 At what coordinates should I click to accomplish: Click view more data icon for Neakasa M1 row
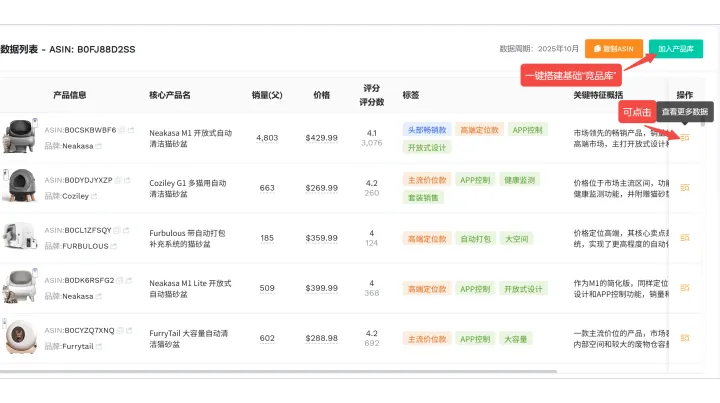[685, 137]
